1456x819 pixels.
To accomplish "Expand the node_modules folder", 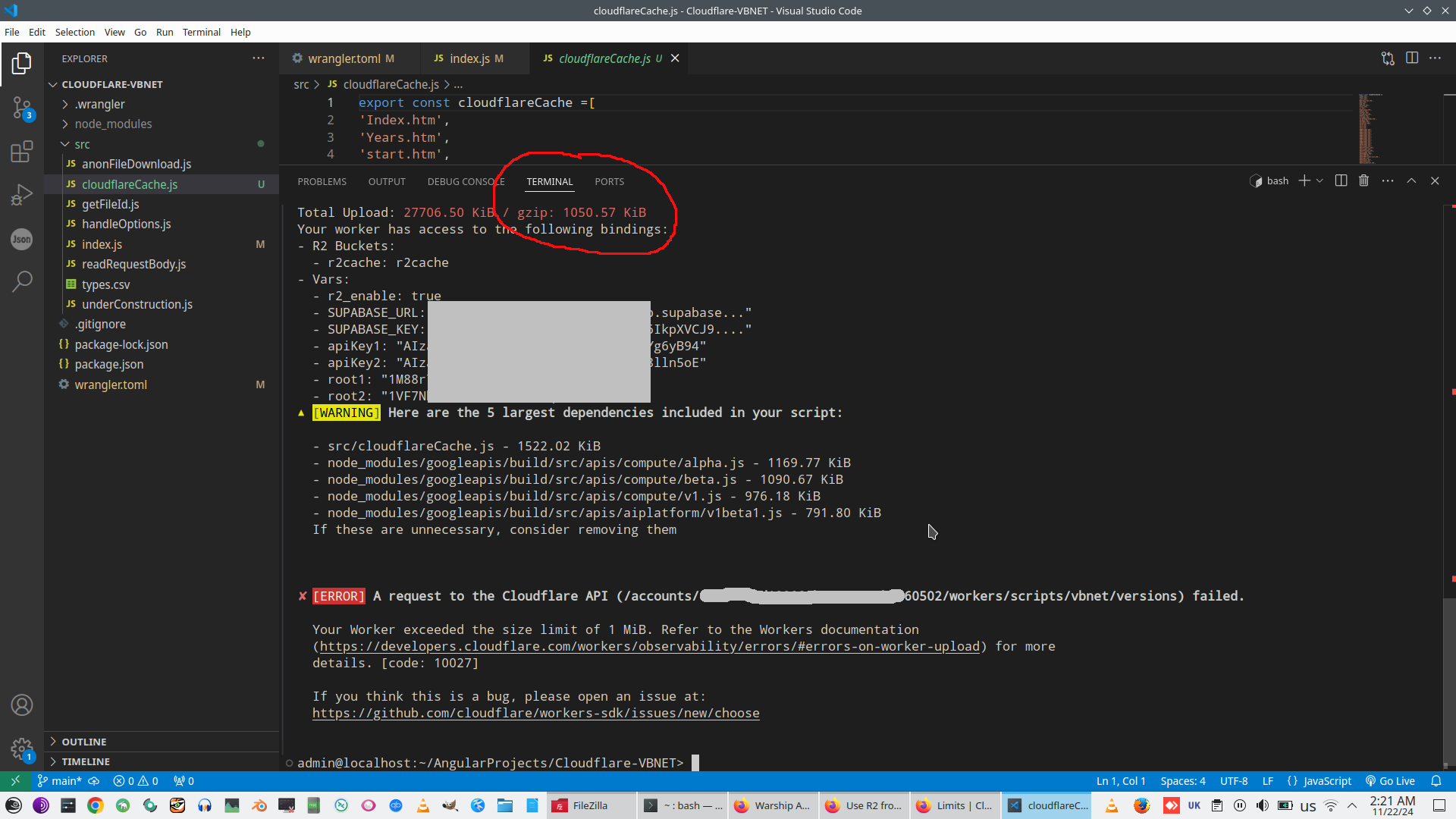I will [x=113, y=124].
